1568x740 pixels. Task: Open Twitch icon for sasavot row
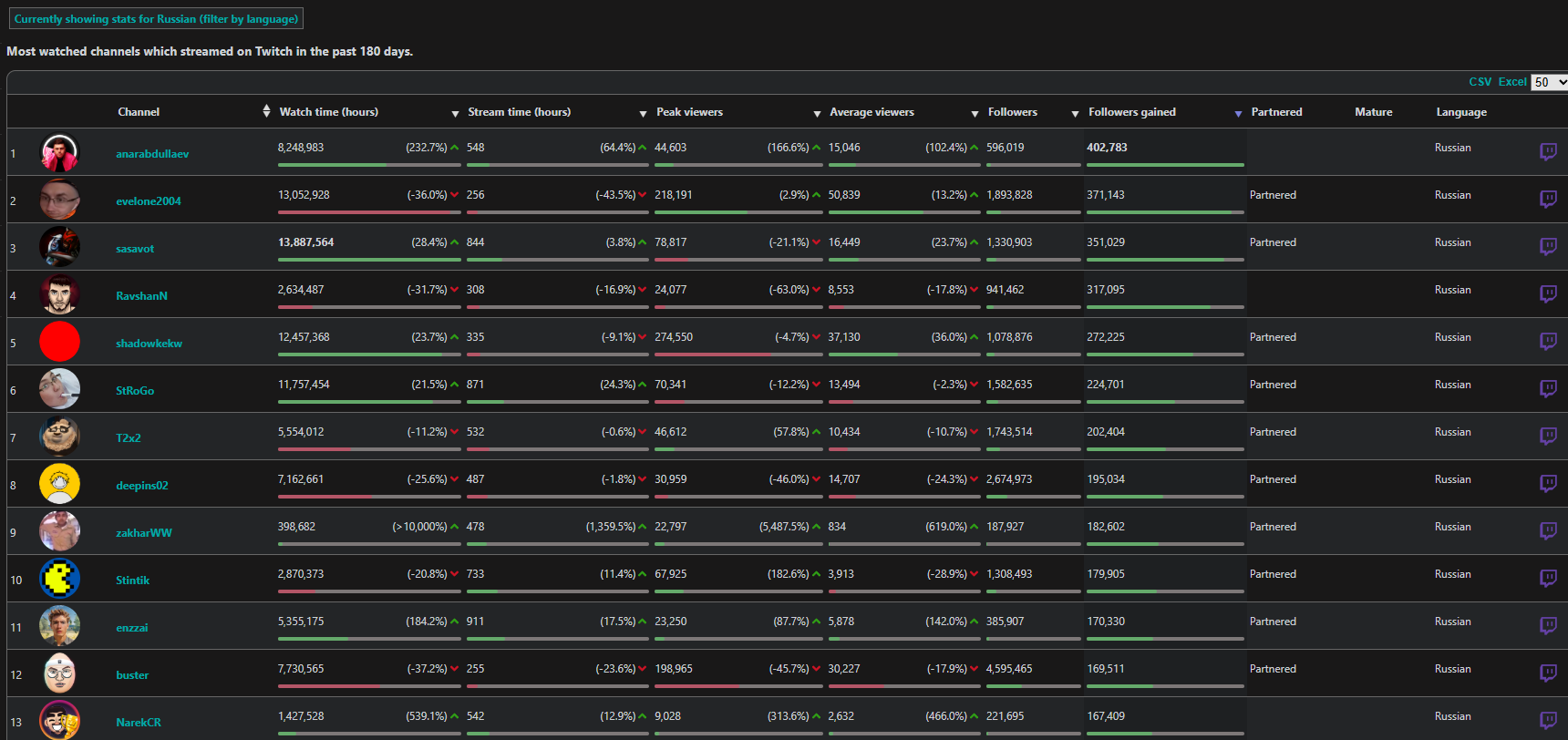(1548, 246)
